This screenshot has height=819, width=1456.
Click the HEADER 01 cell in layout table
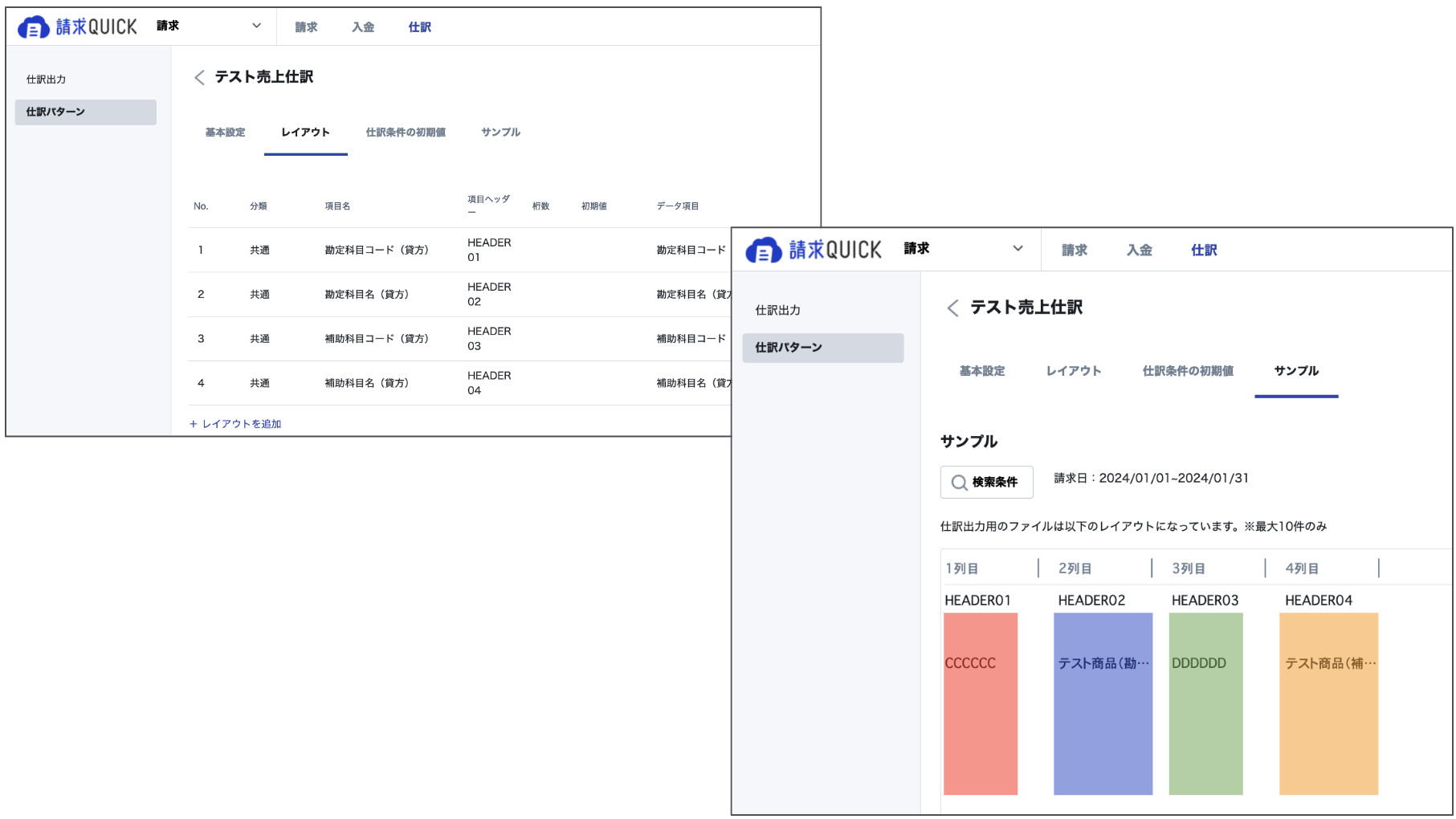(489, 250)
